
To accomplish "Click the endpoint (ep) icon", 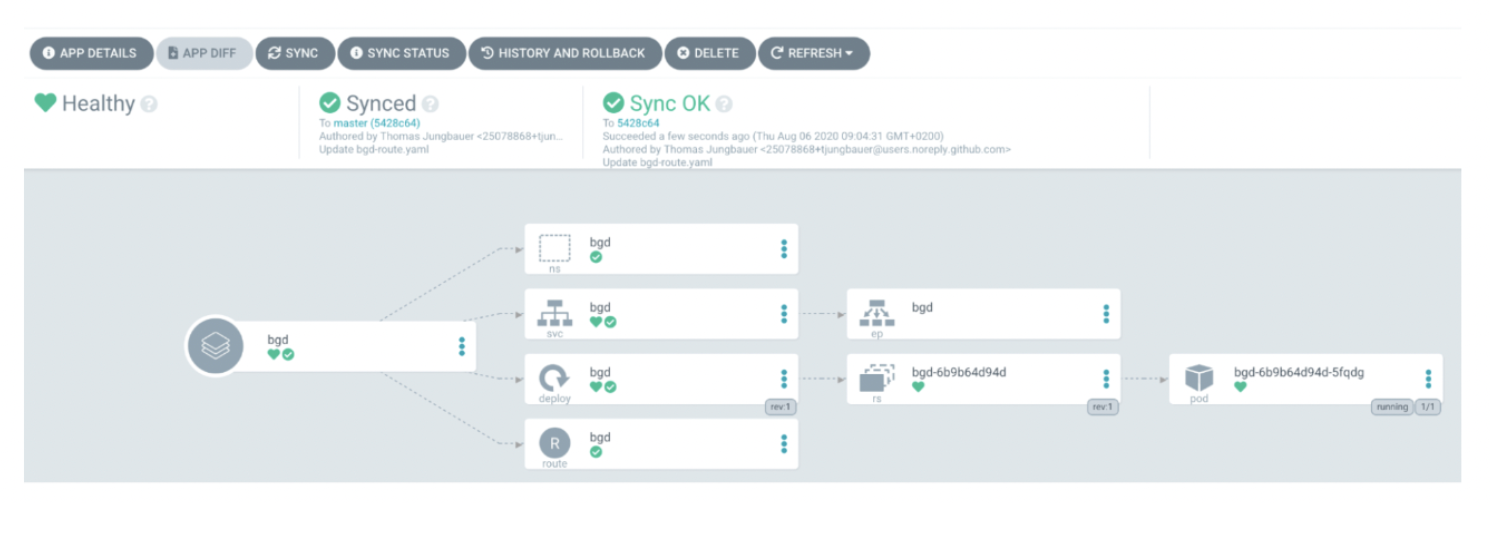I will pyautogui.click(x=876, y=312).
